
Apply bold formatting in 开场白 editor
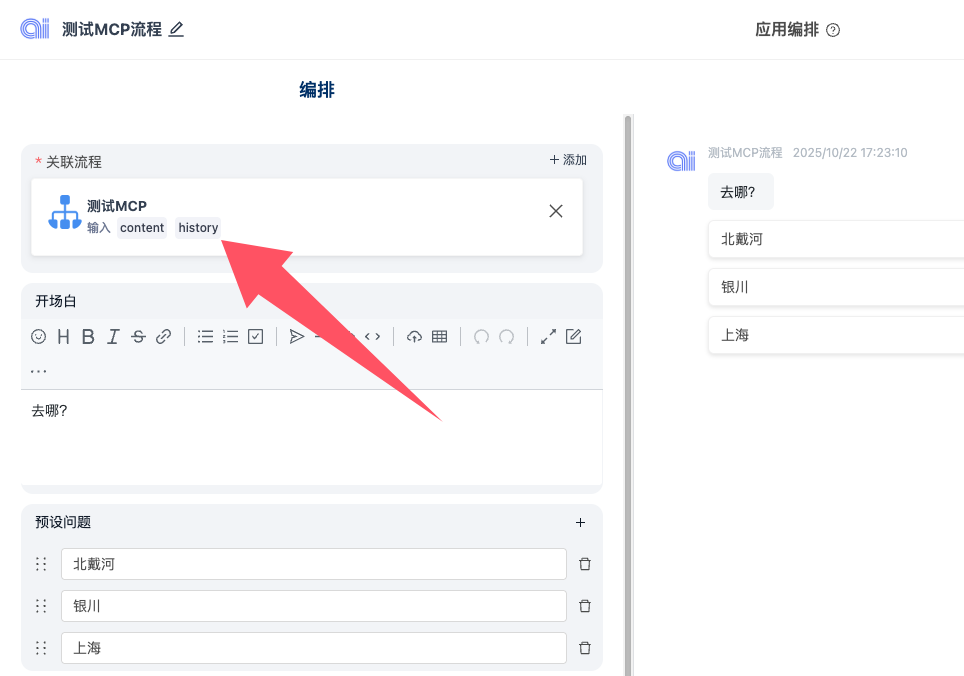coord(88,337)
